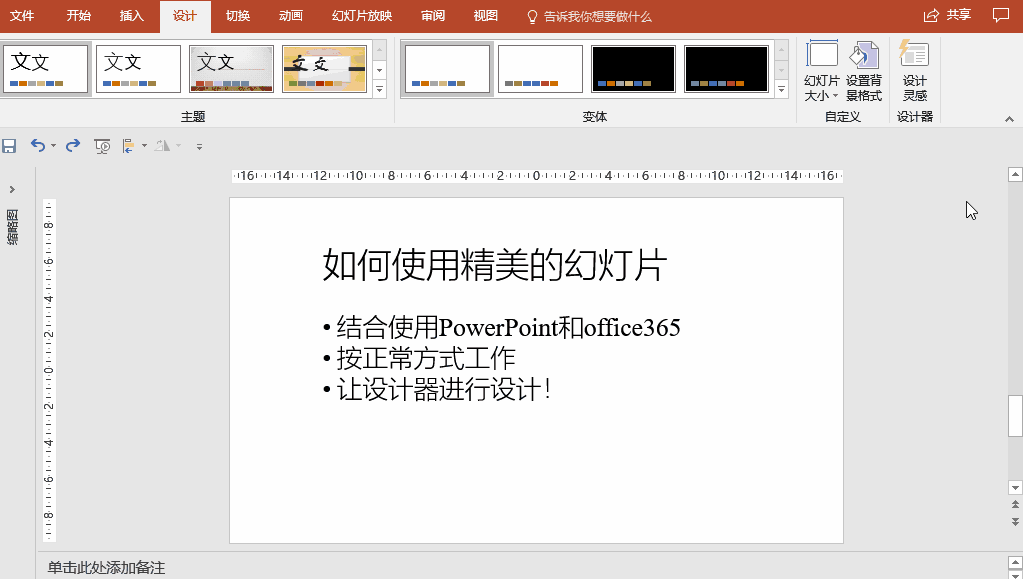Start the slideshow from the Quick Access Toolbar
1023x579 pixels.
[101, 145]
